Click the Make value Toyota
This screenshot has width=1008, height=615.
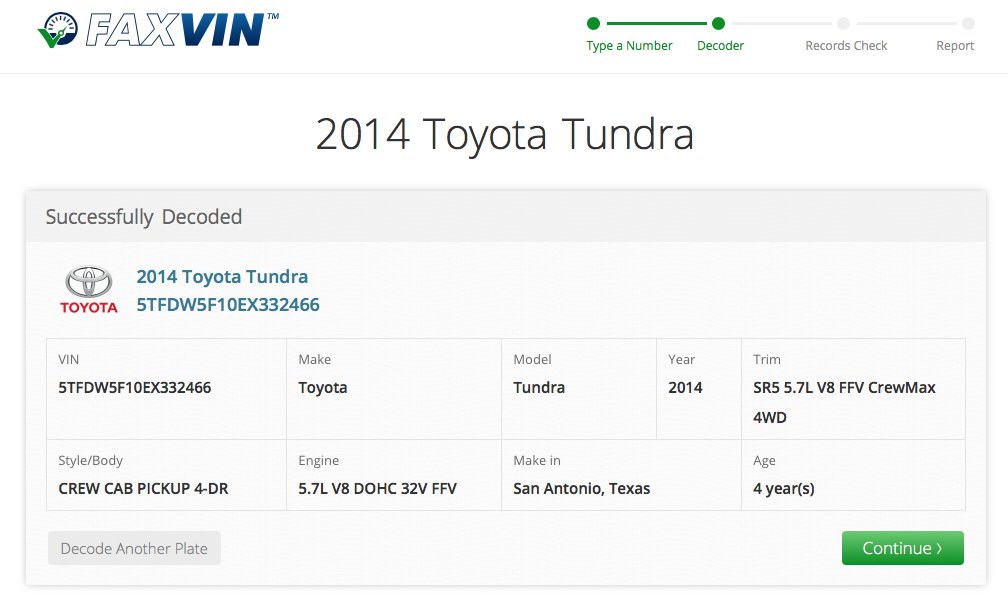tap(323, 388)
